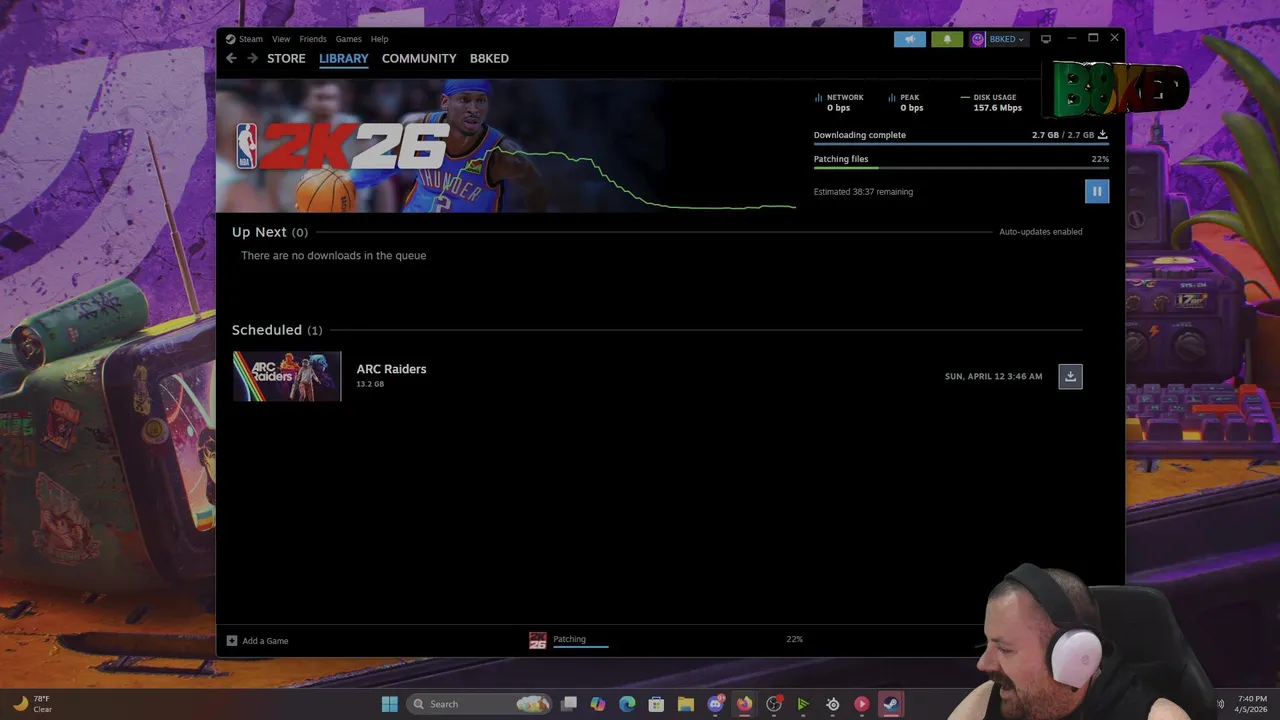Screen dimensions: 1280x720
Task: Open the weather widget showing 78°F
Action: tap(32, 704)
